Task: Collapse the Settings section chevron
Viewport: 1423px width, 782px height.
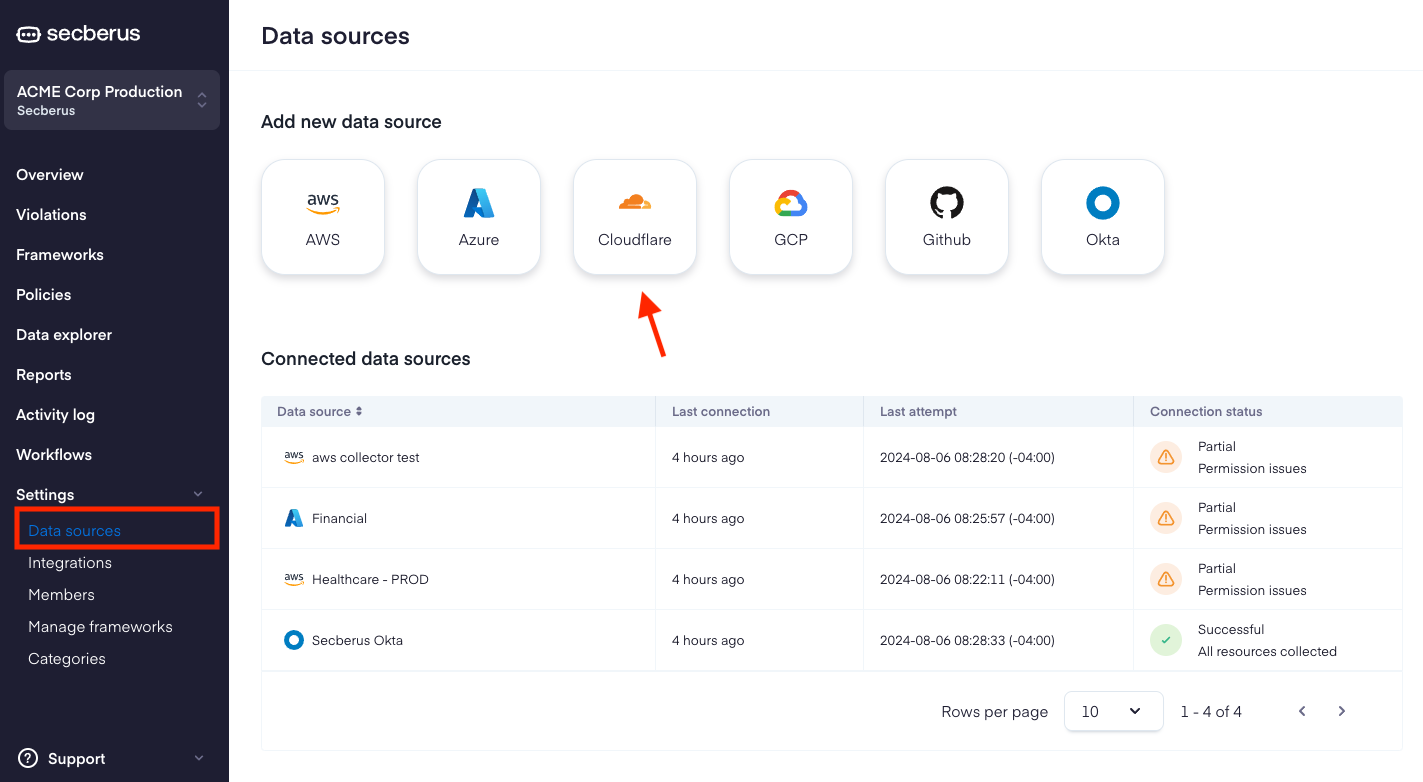Action: tap(198, 494)
